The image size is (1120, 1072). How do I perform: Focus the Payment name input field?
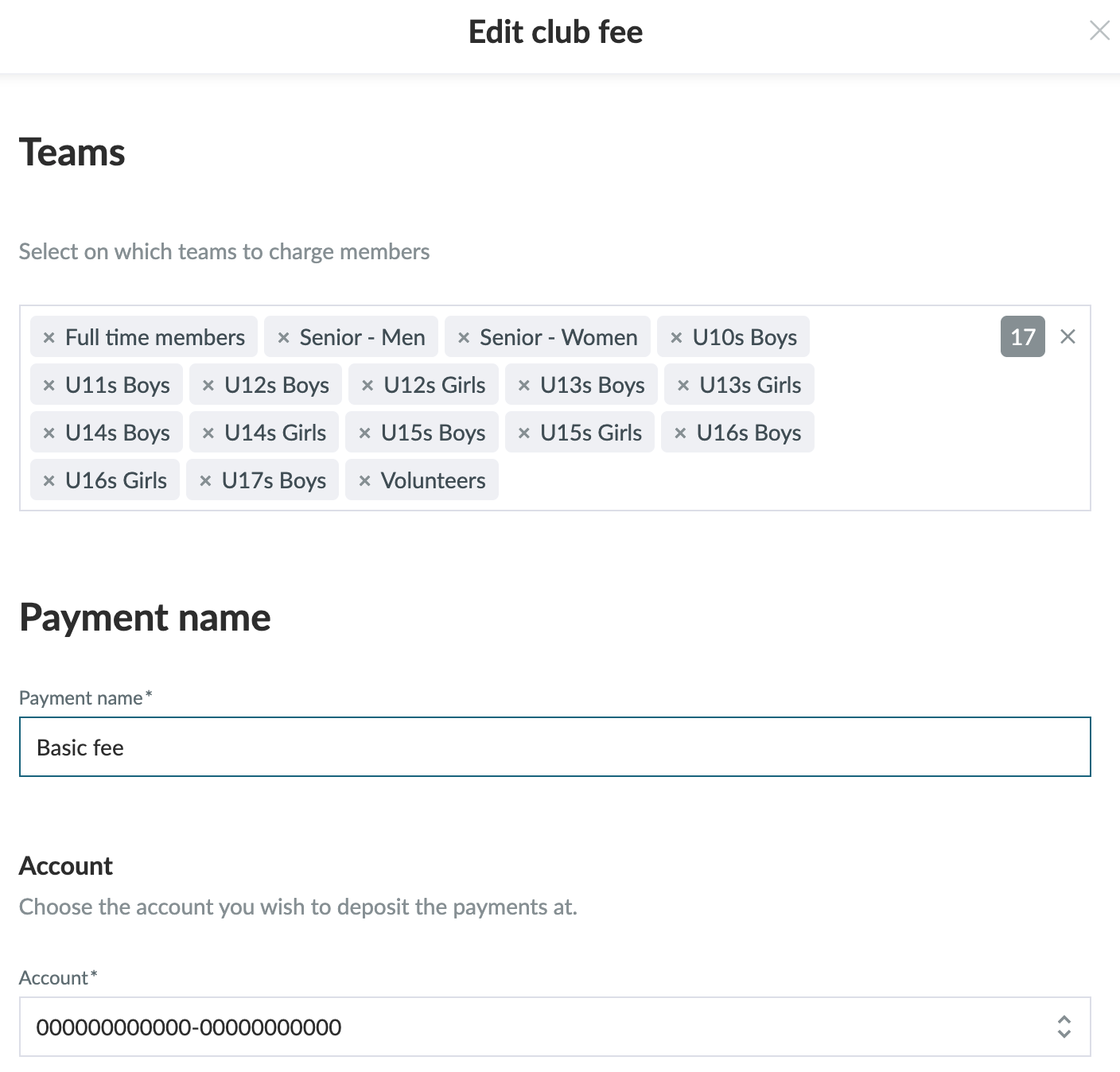(x=554, y=748)
